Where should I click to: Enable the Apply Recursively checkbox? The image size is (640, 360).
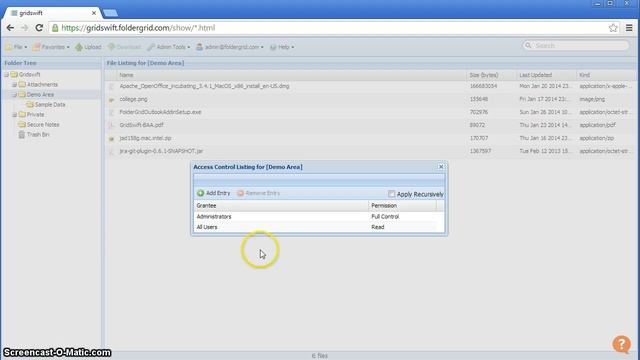[x=391, y=194]
